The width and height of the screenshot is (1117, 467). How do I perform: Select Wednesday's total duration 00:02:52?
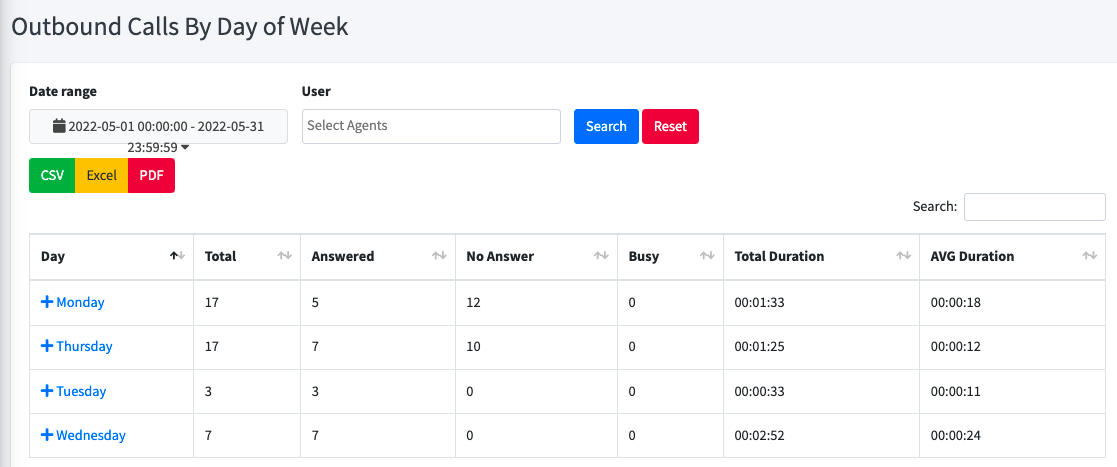click(760, 435)
